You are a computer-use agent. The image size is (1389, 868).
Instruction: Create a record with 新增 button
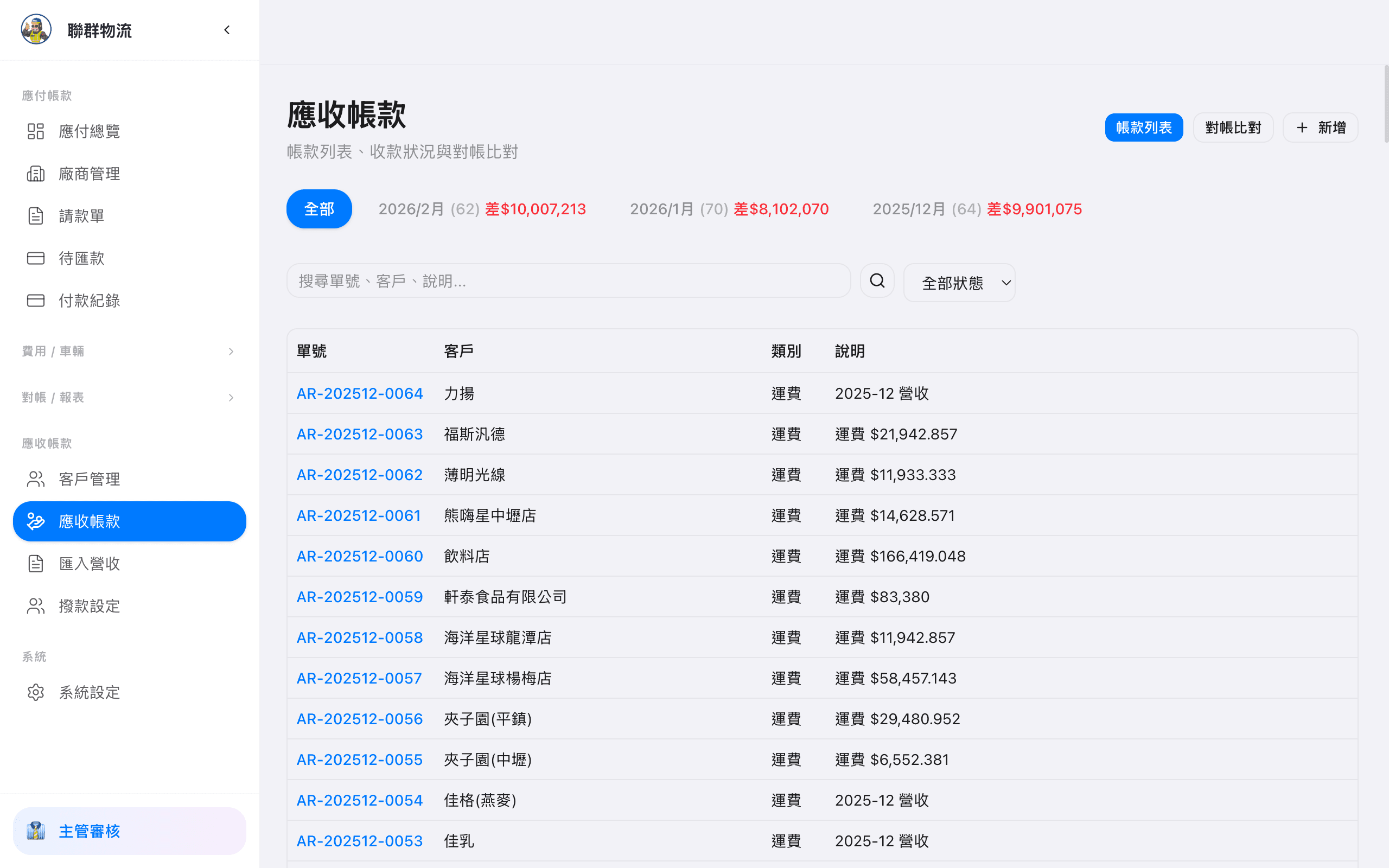coord(1320,127)
